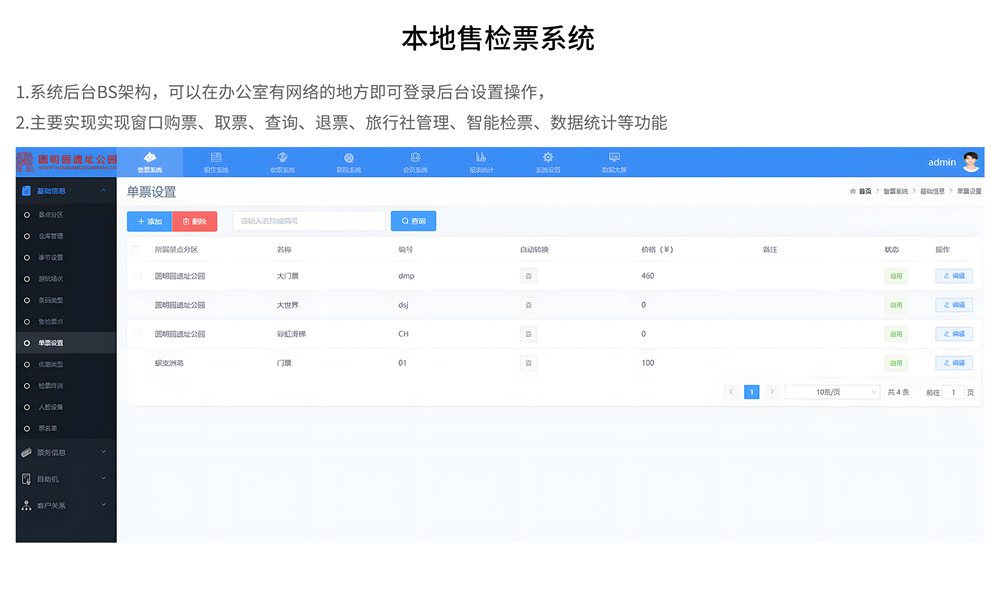Click the red 删除 delete button
Viewport: 1000px width, 594px height.
pos(195,221)
